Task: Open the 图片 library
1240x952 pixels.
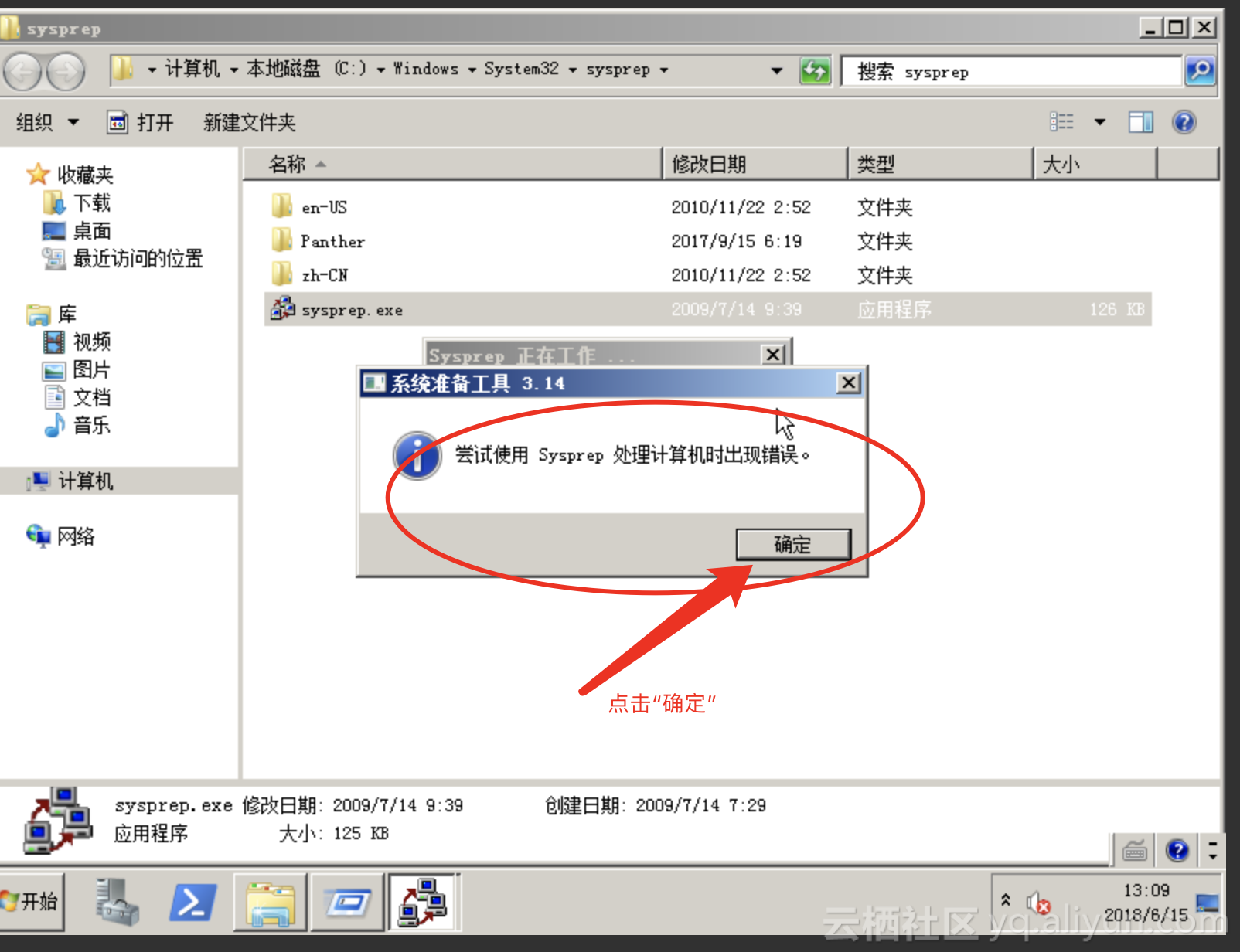Action: point(92,369)
